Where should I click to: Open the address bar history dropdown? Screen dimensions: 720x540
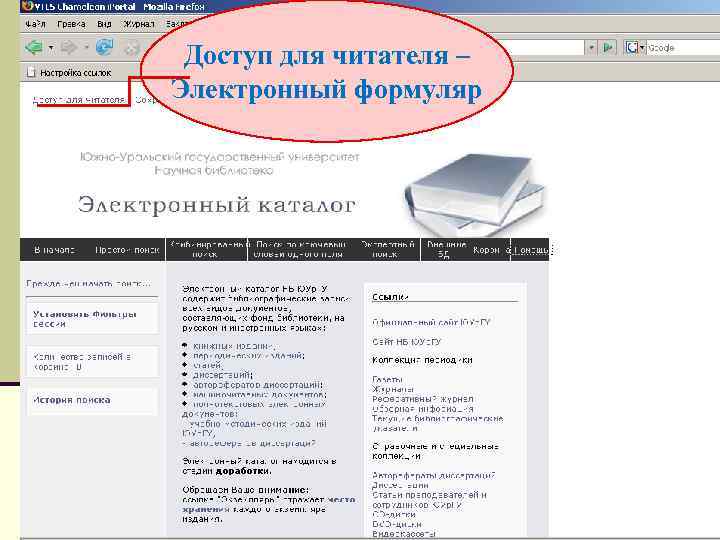coord(591,47)
